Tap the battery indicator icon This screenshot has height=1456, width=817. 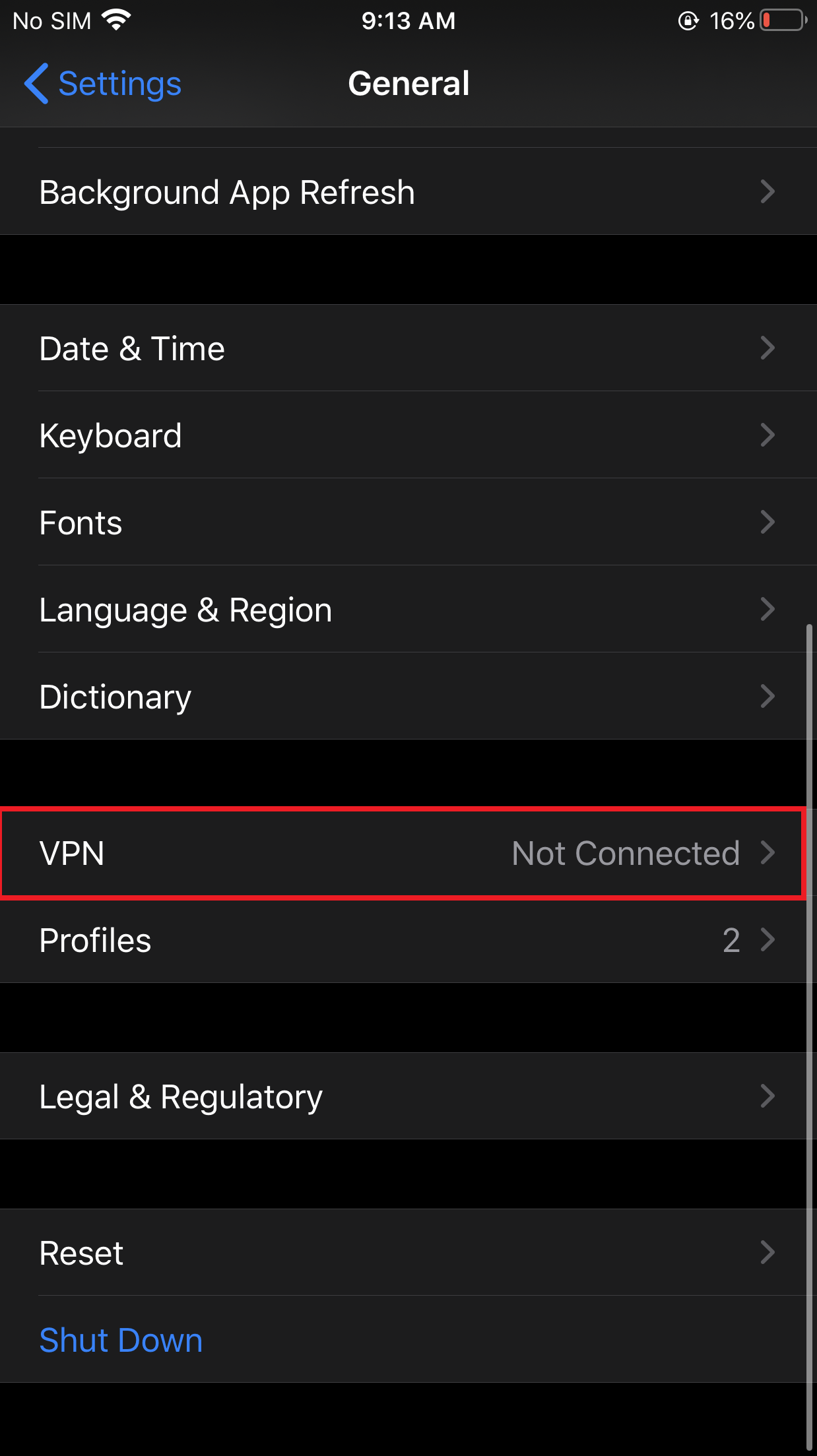(x=783, y=20)
